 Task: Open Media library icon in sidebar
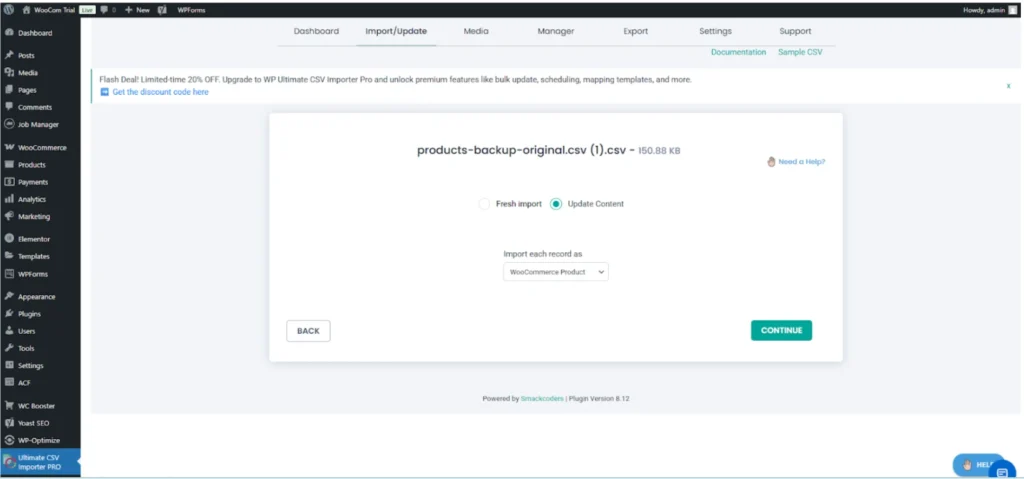pyautogui.click(x=9, y=73)
